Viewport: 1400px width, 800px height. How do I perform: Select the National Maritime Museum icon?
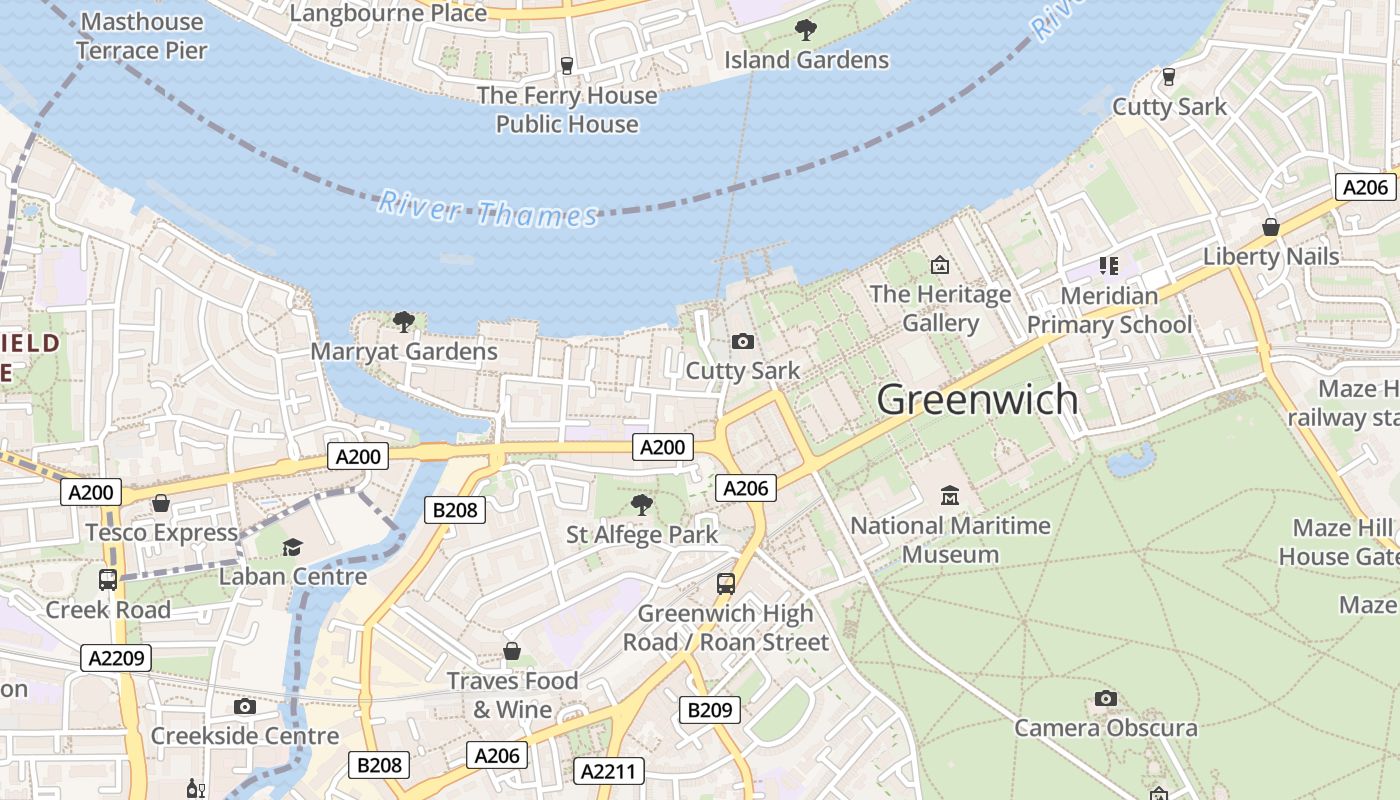click(950, 495)
